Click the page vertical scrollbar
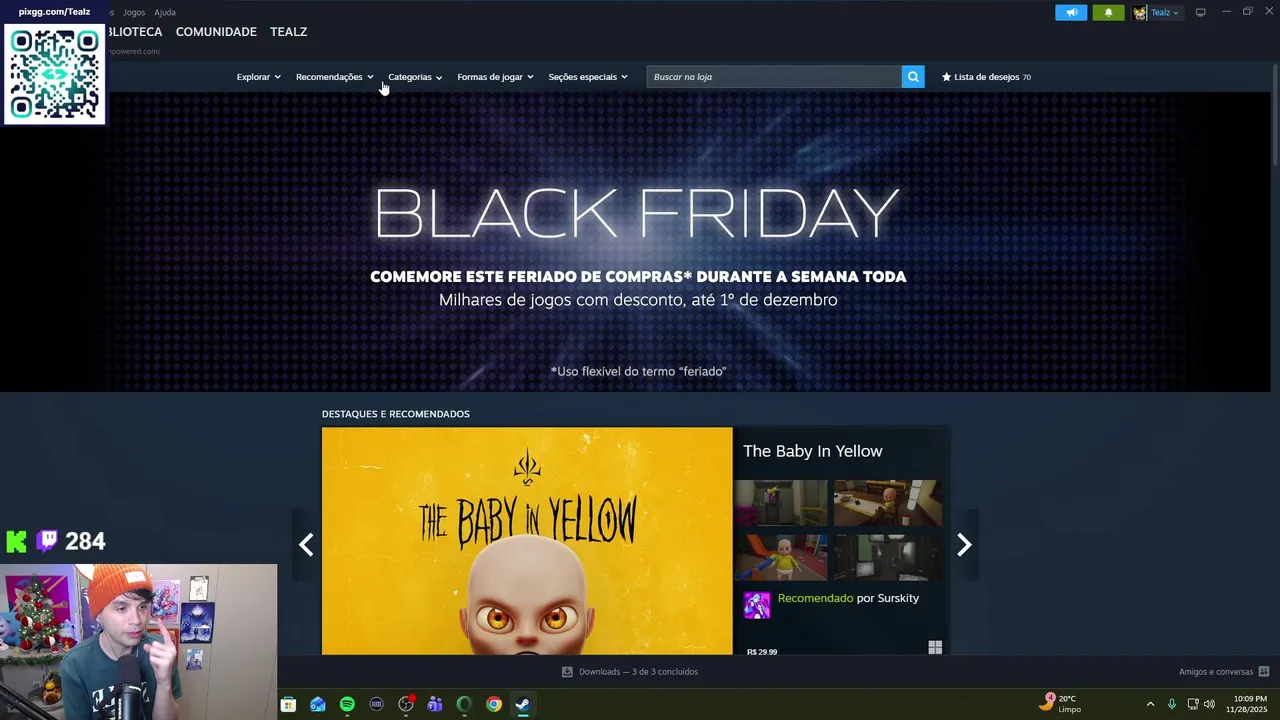Image resolution: width=1280 pixels, height=720 pixels. tap(1275, 115)
